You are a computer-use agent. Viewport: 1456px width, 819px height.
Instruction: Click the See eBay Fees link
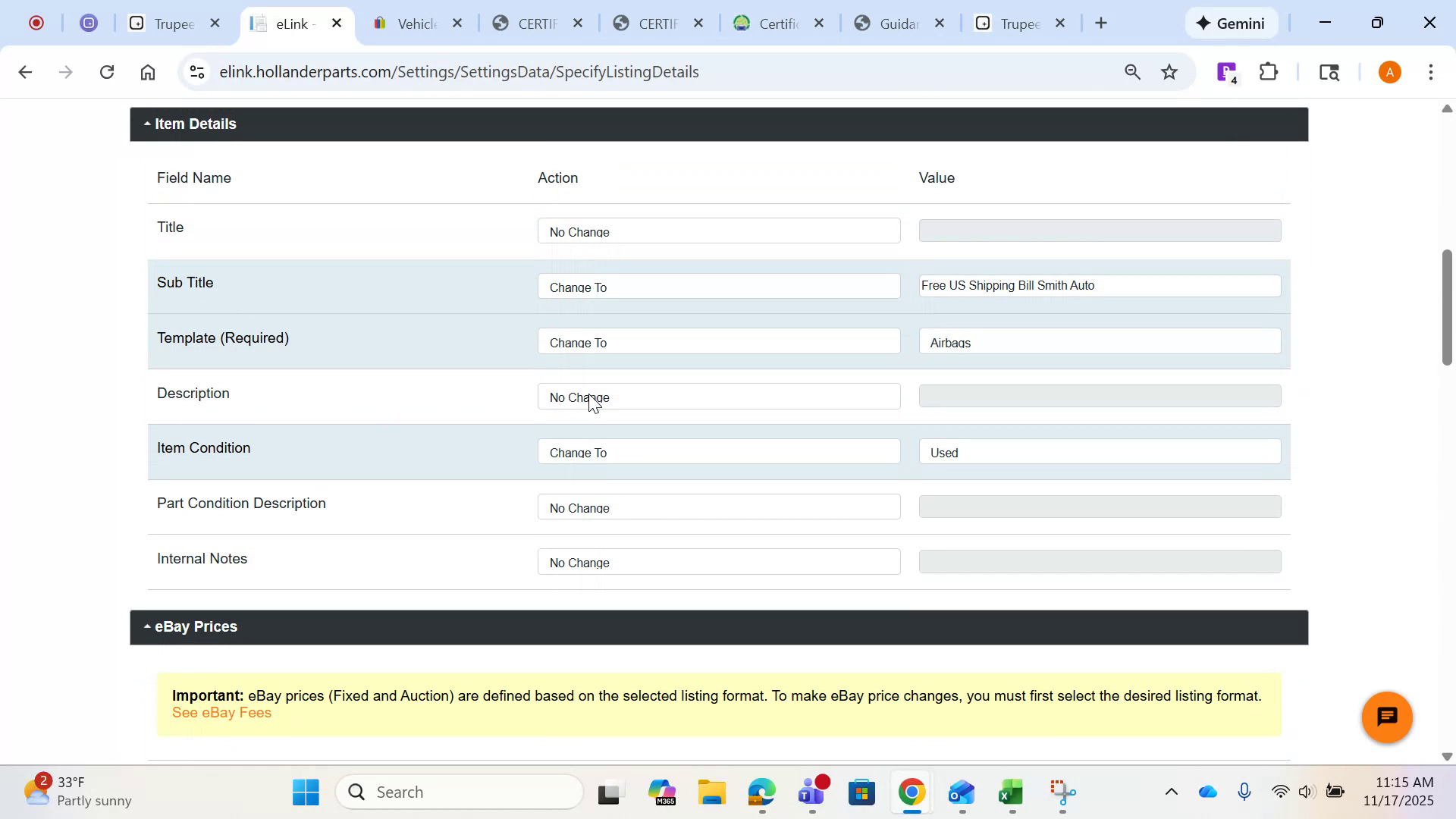(x=221, y=713)
